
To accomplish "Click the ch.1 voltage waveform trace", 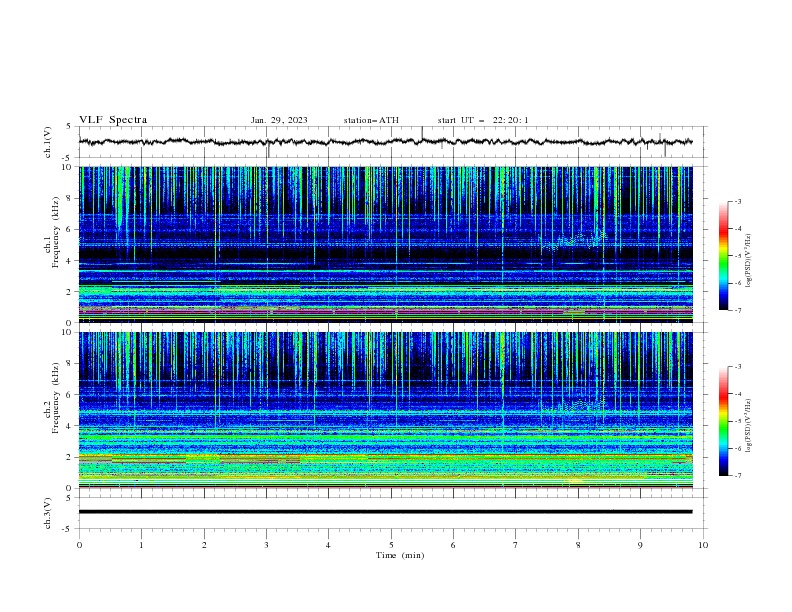I will (x=385, y=142).
